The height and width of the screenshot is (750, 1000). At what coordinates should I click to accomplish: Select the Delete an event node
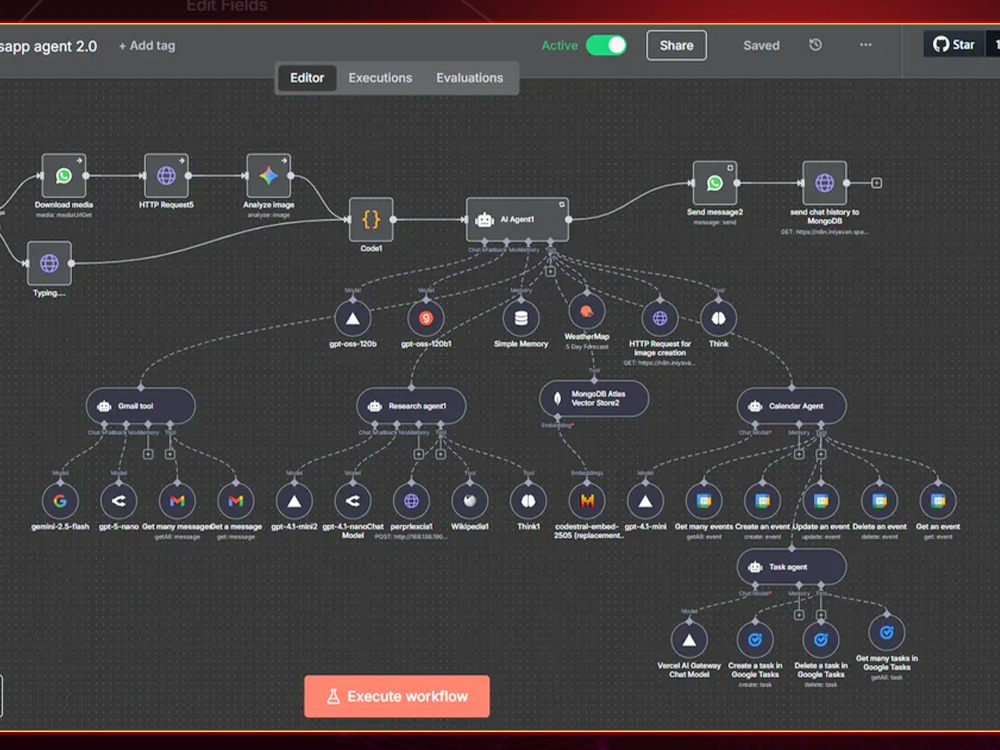click(879, 501)
